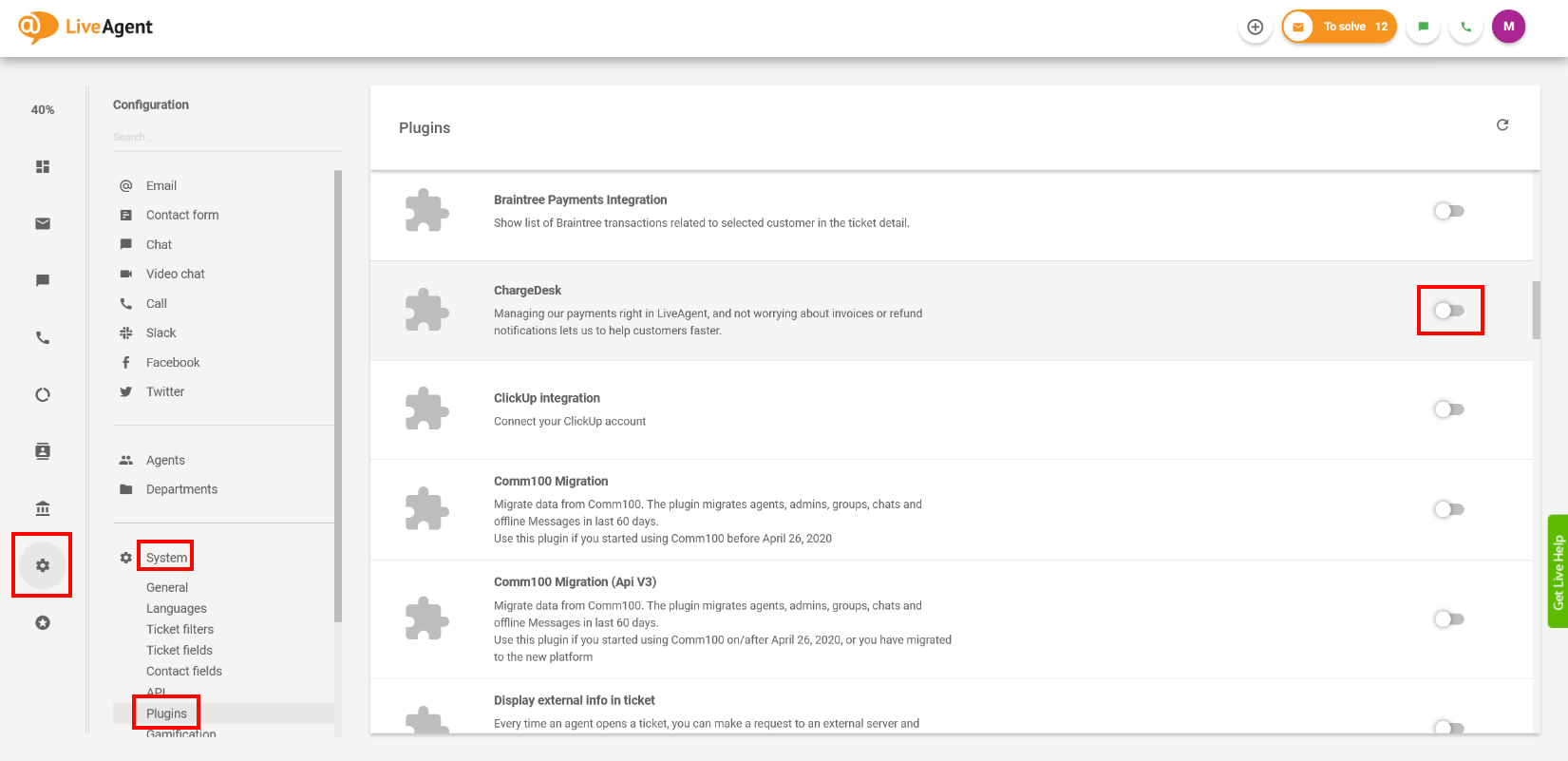The image size is (1568, 761).
Task: Click the configuration Search field
Action: [226, 137]
